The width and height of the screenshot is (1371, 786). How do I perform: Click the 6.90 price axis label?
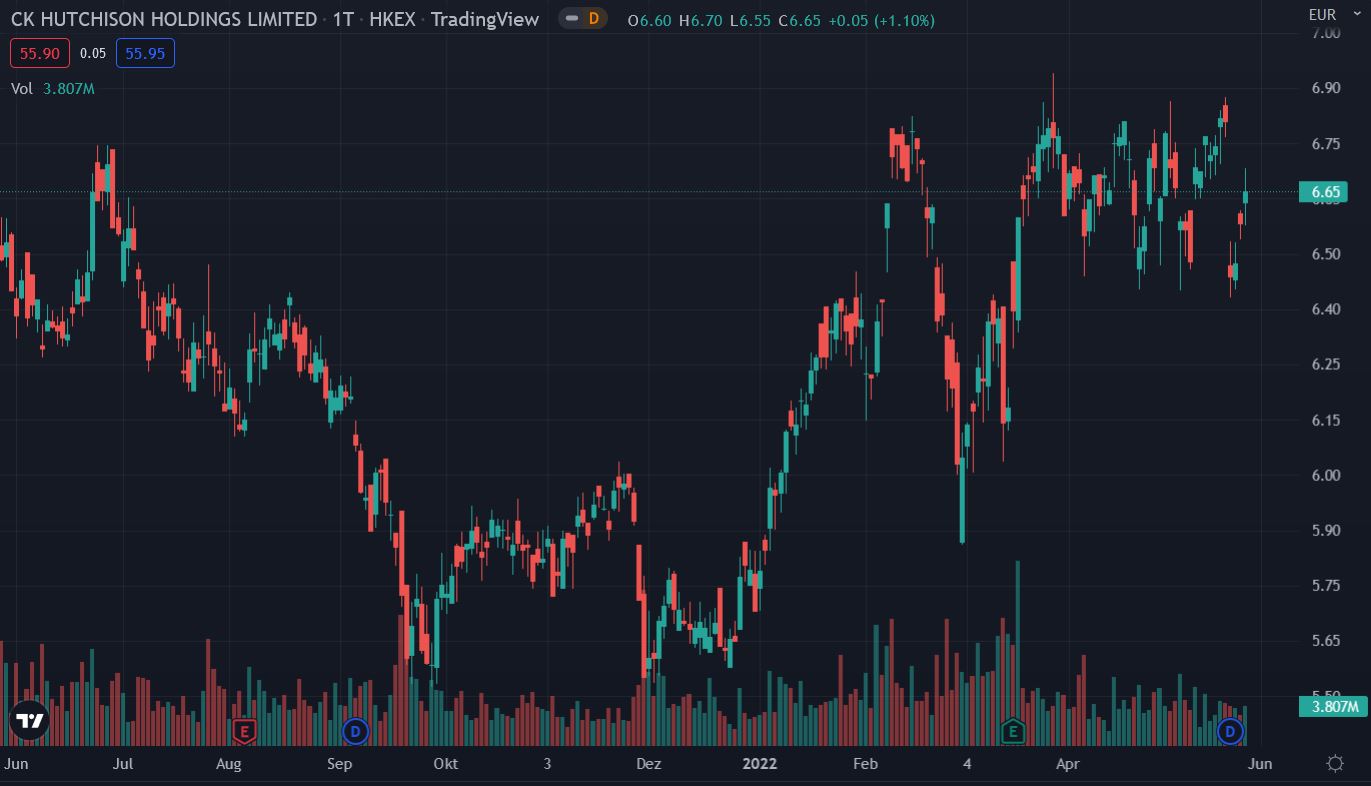click(x=1325, y=88)
